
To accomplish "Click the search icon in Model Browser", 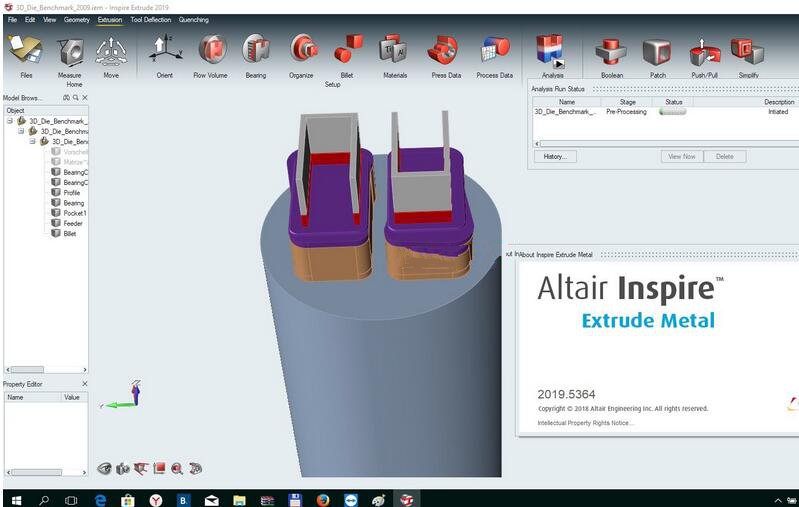I will 75,97.
